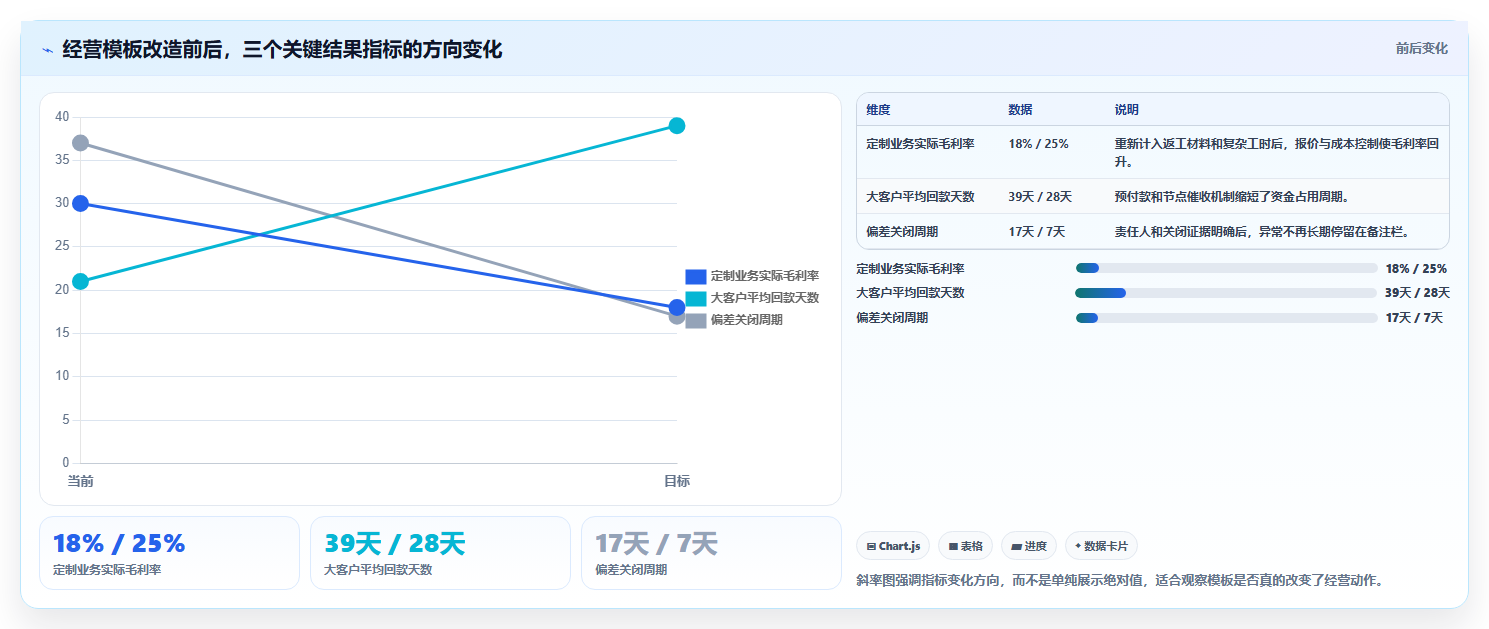Screen dimensions: 1489x629
Task: Click the 目标 x-axis label
Action: [677, 482]
